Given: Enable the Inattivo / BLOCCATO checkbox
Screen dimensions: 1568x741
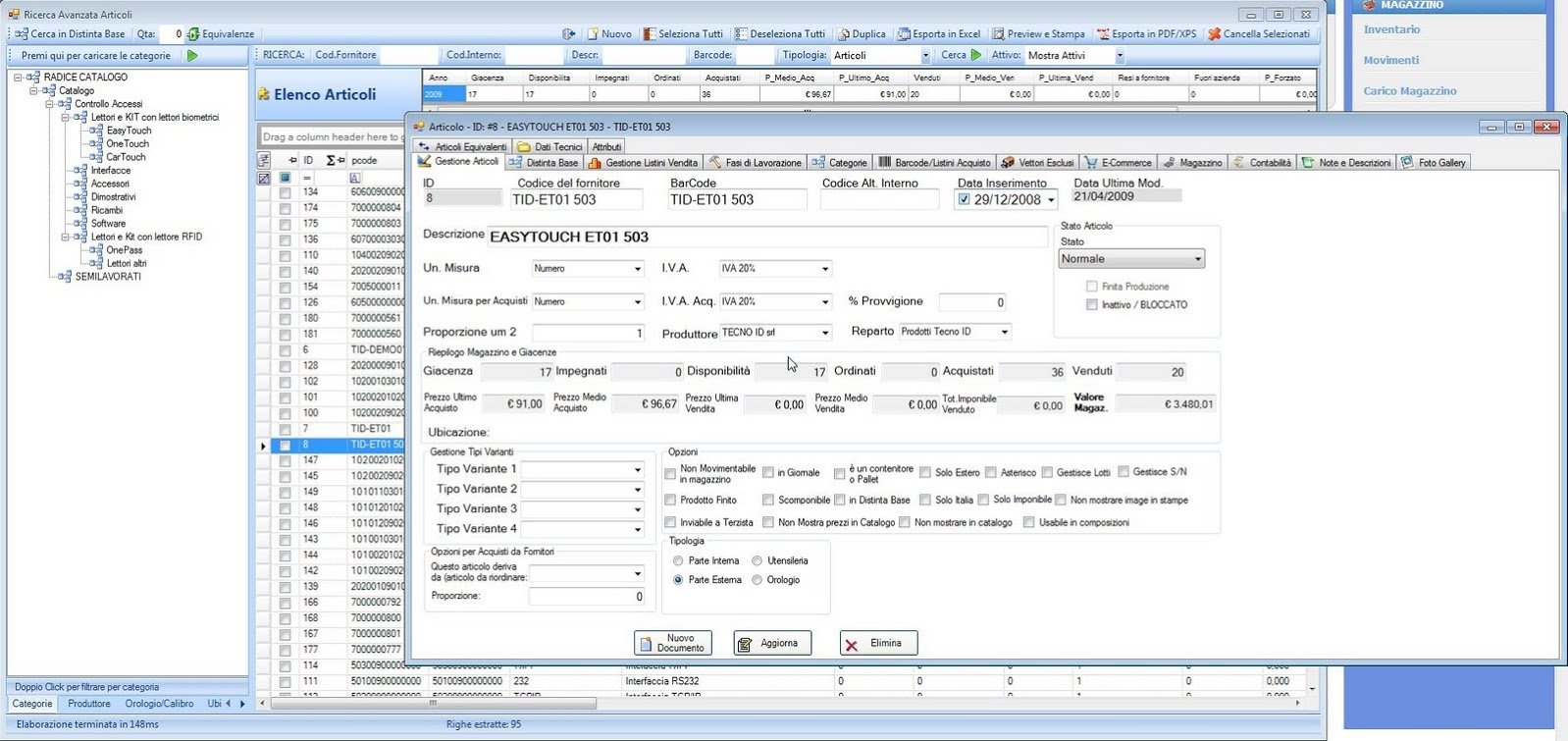Looking at the screenshot, I should 1092,305.
